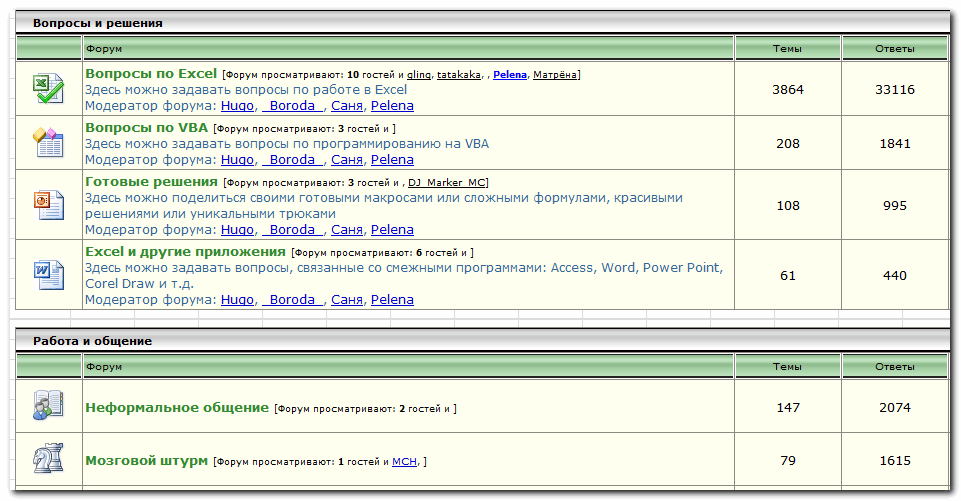The height and width of the screenshot is (501, 961).
Task: Click the Excel checkmark forum icon
Action: [48, 89]
